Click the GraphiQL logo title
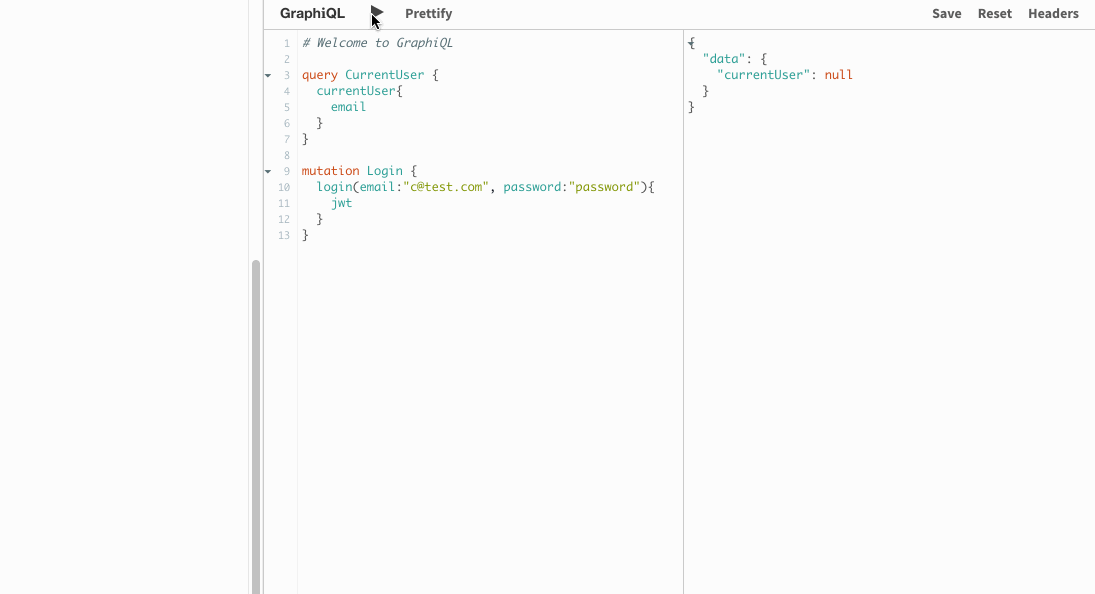The image size is (1095, 594). (x=311, y=13)
